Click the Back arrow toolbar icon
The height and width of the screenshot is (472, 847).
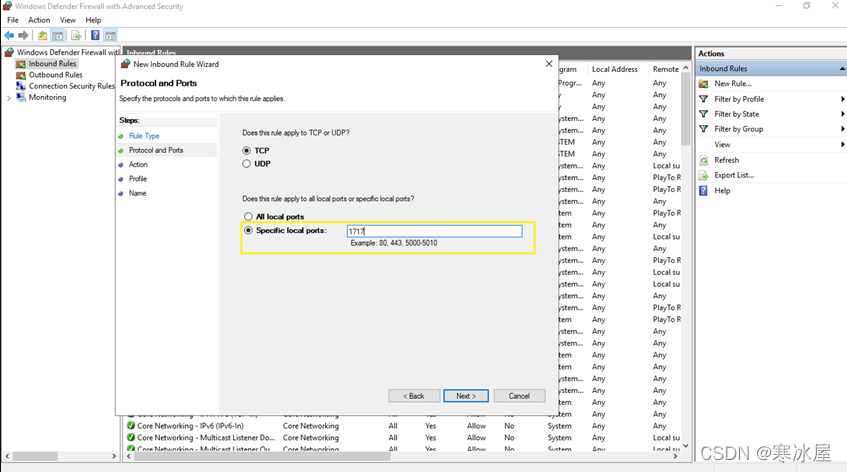click(9, 35)
